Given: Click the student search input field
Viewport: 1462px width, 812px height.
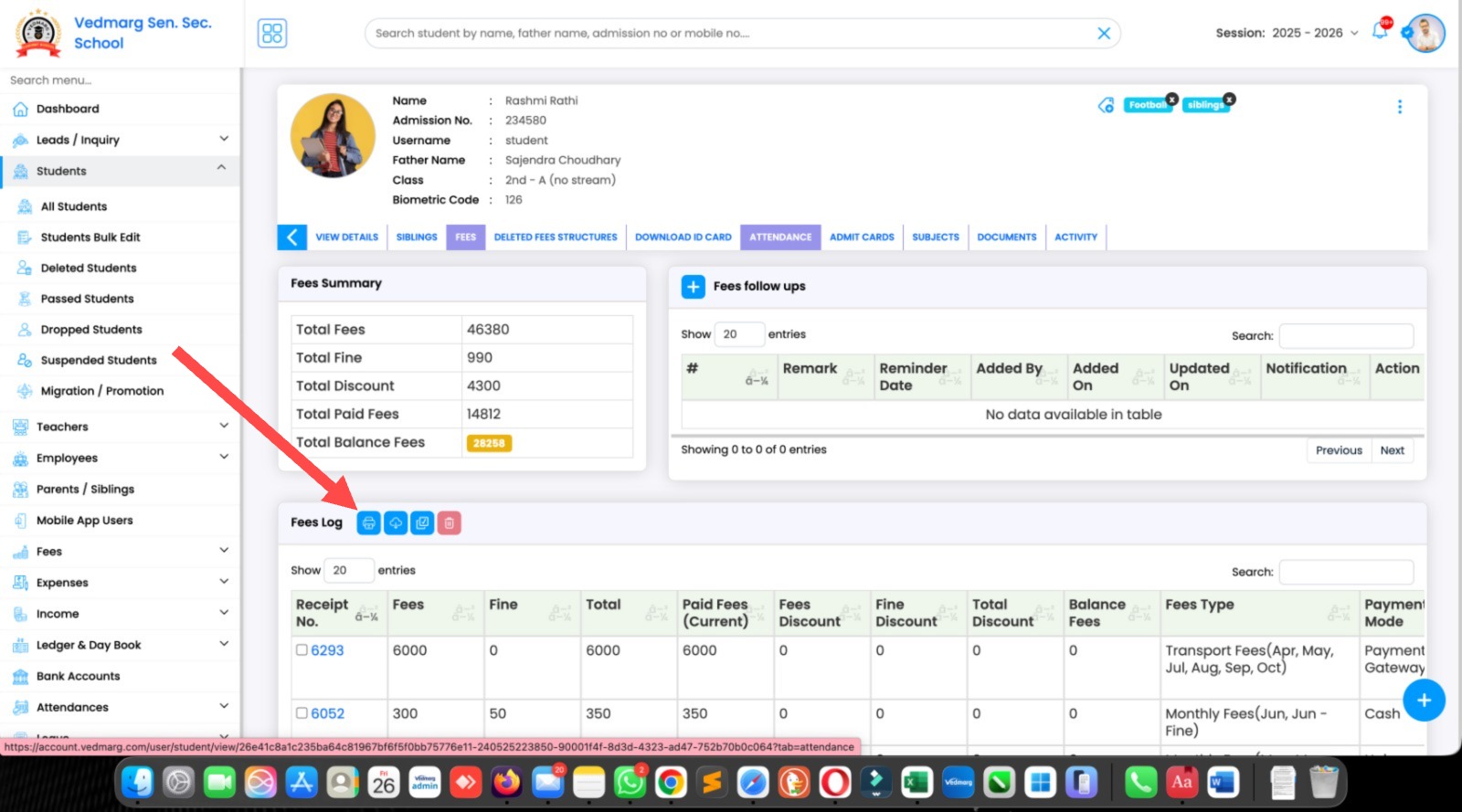Looking at the screenshot, I should point(731,34).
